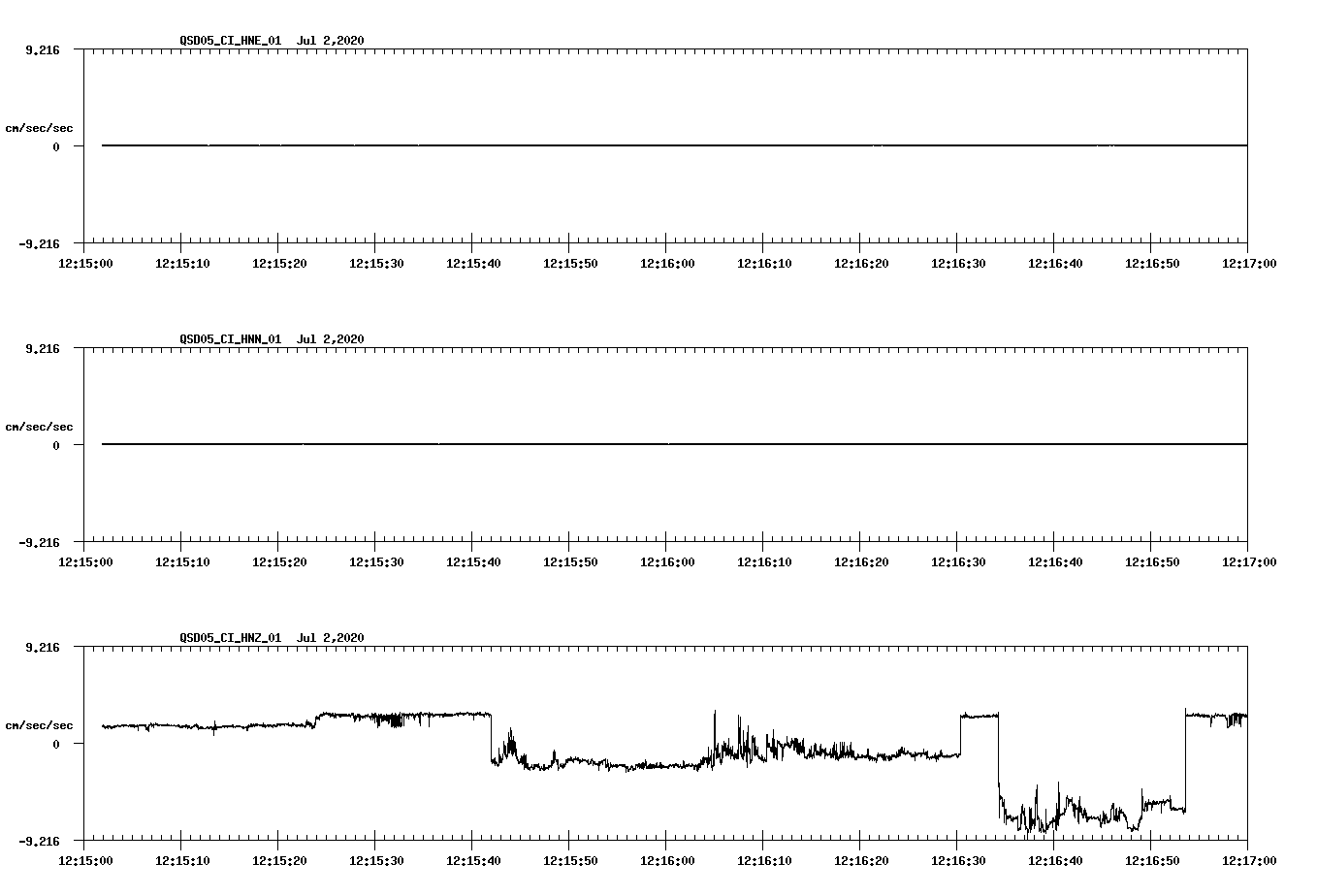Click the upper 9.216 axis value on HNN plot

coord(43,348)
